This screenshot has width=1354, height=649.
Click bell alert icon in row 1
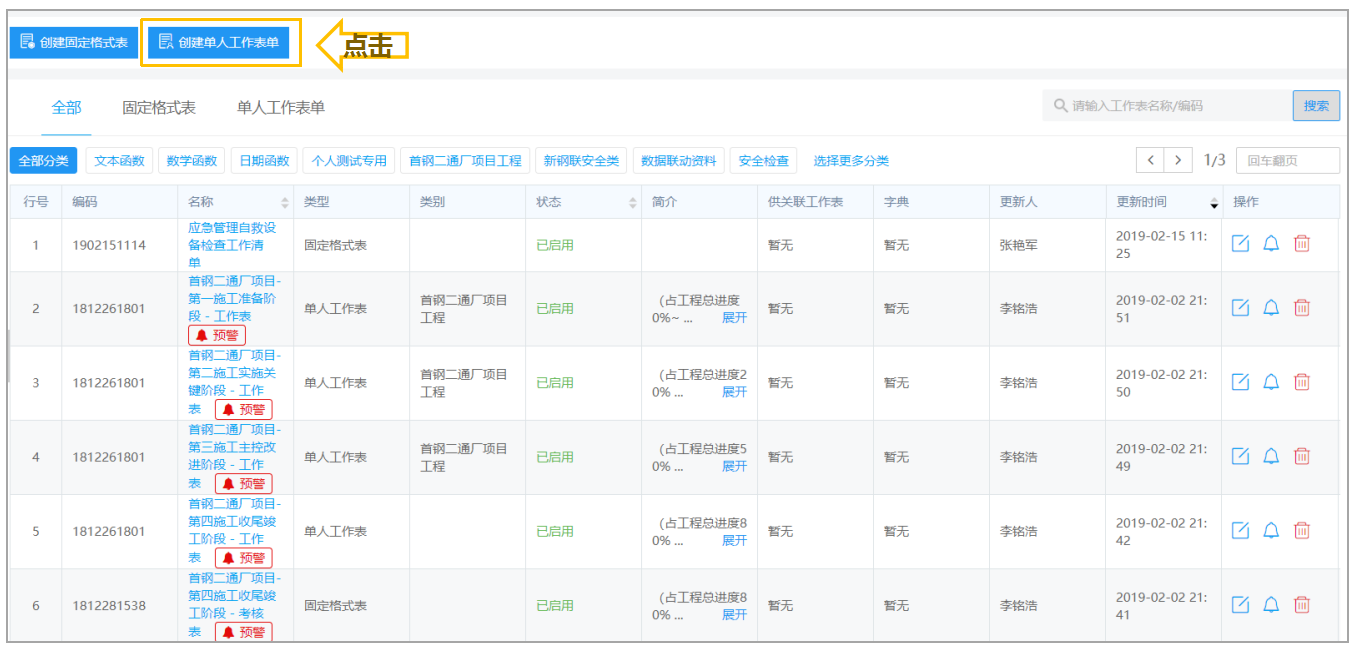tap(1271, 244)
